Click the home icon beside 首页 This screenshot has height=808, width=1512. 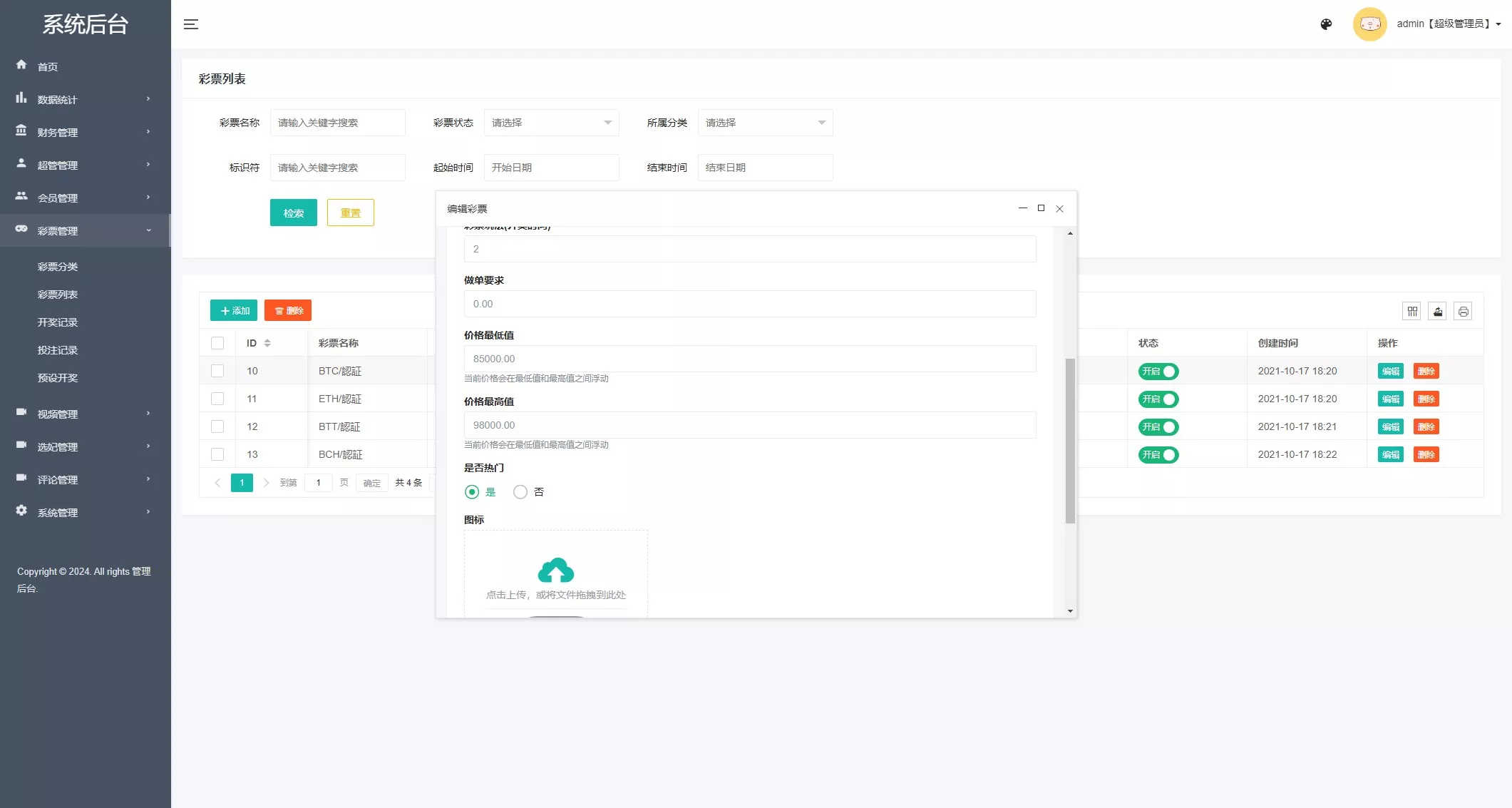(x=21, y=65)
